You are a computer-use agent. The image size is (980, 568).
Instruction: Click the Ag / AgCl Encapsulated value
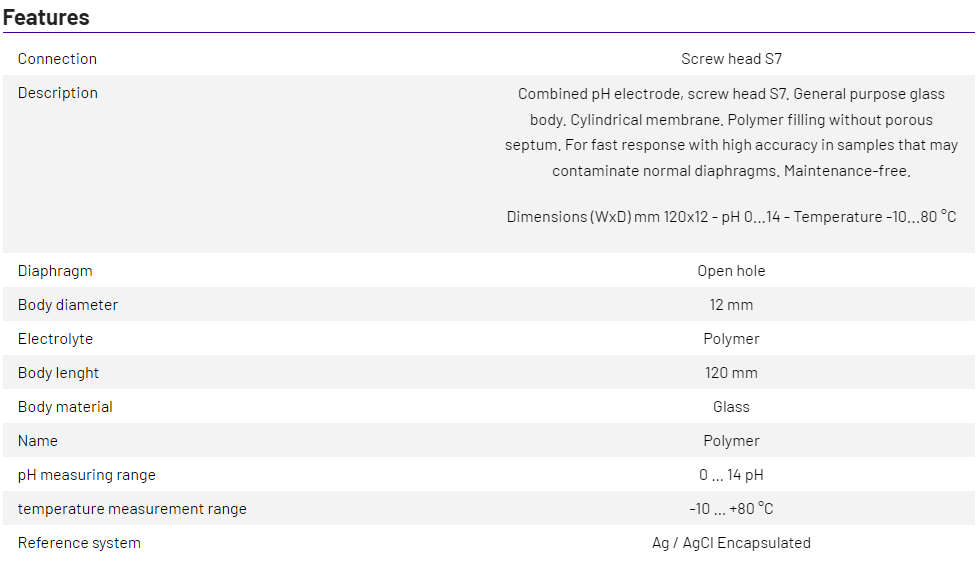[x=731, y=543]
